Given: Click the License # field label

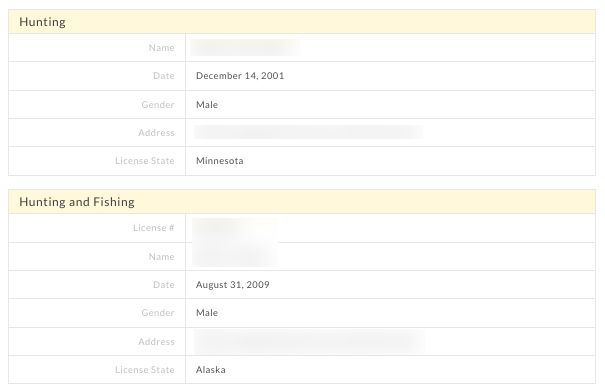Looking at the screenshot, I should (x=154, y=228).
